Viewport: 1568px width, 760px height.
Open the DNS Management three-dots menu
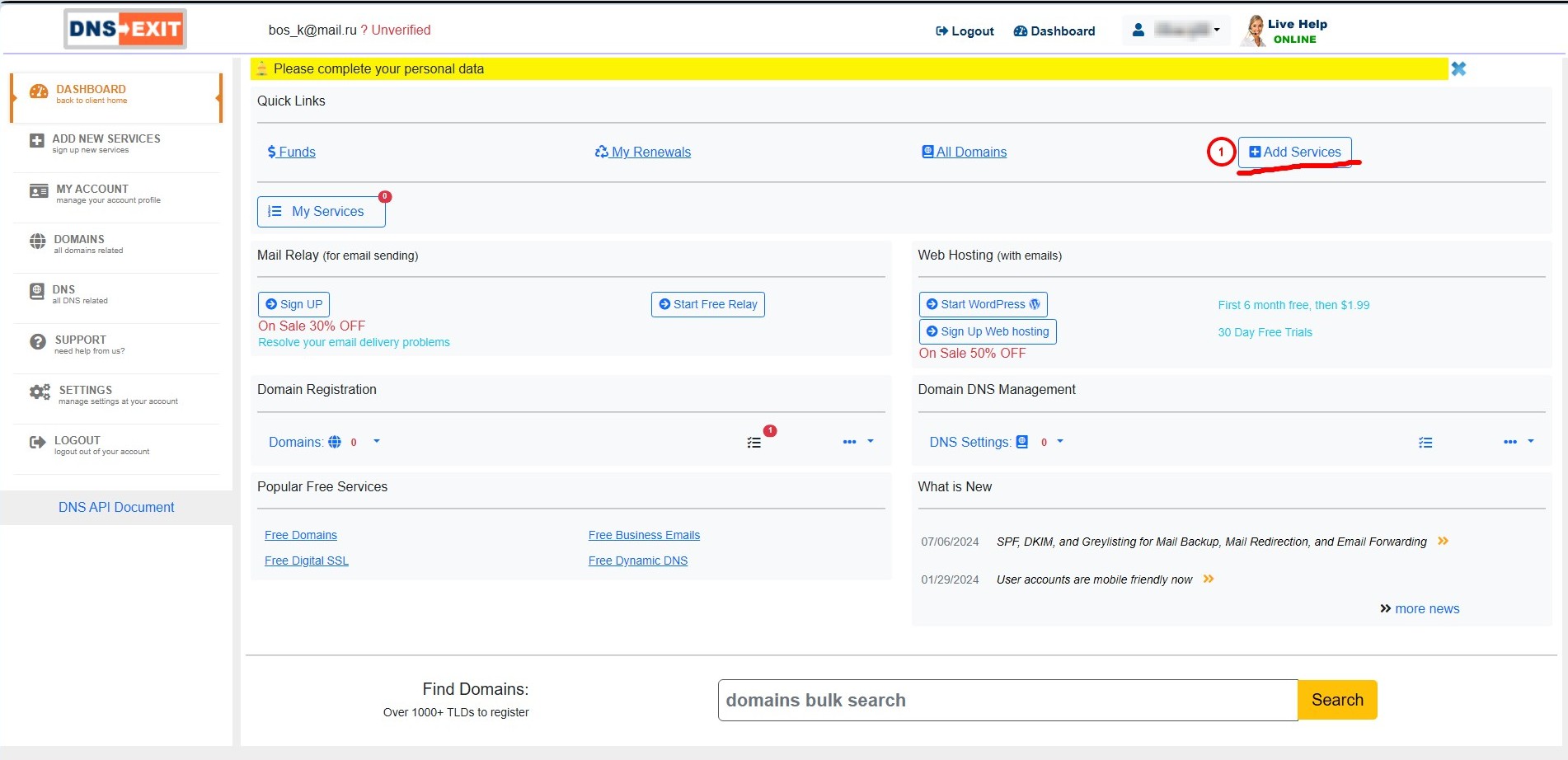(1509, 443)
